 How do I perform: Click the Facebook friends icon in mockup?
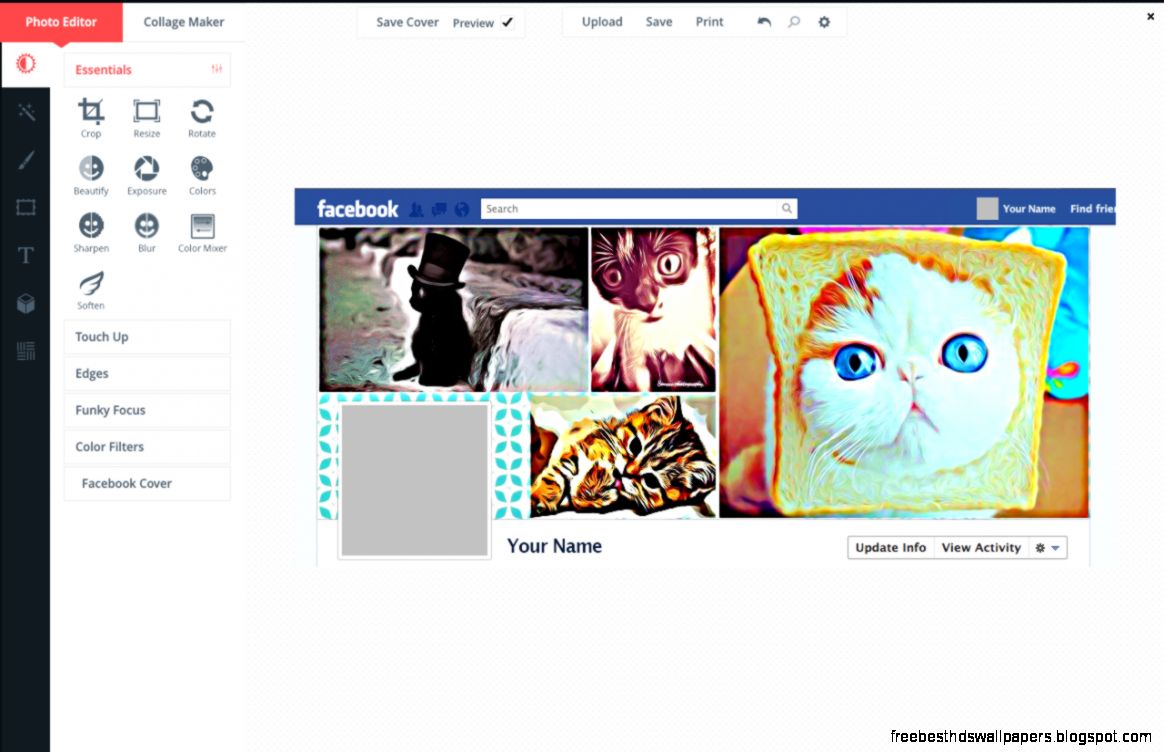click(x=416, y=210)
